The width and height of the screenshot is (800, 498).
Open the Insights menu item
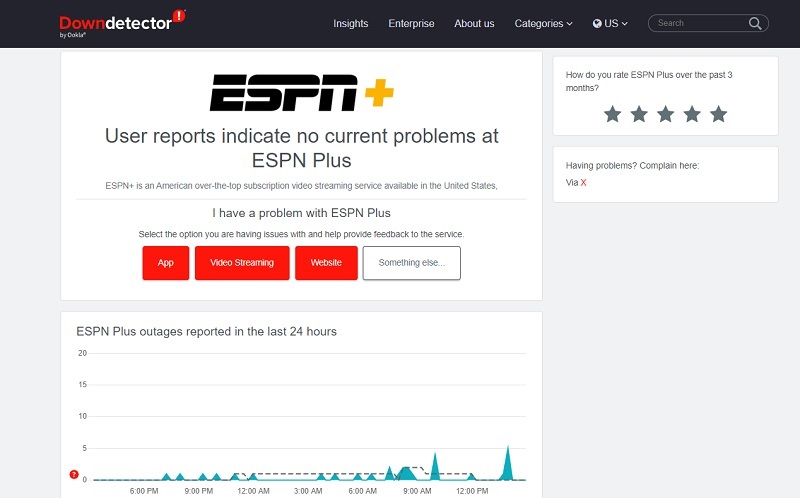tap(350, 23)
